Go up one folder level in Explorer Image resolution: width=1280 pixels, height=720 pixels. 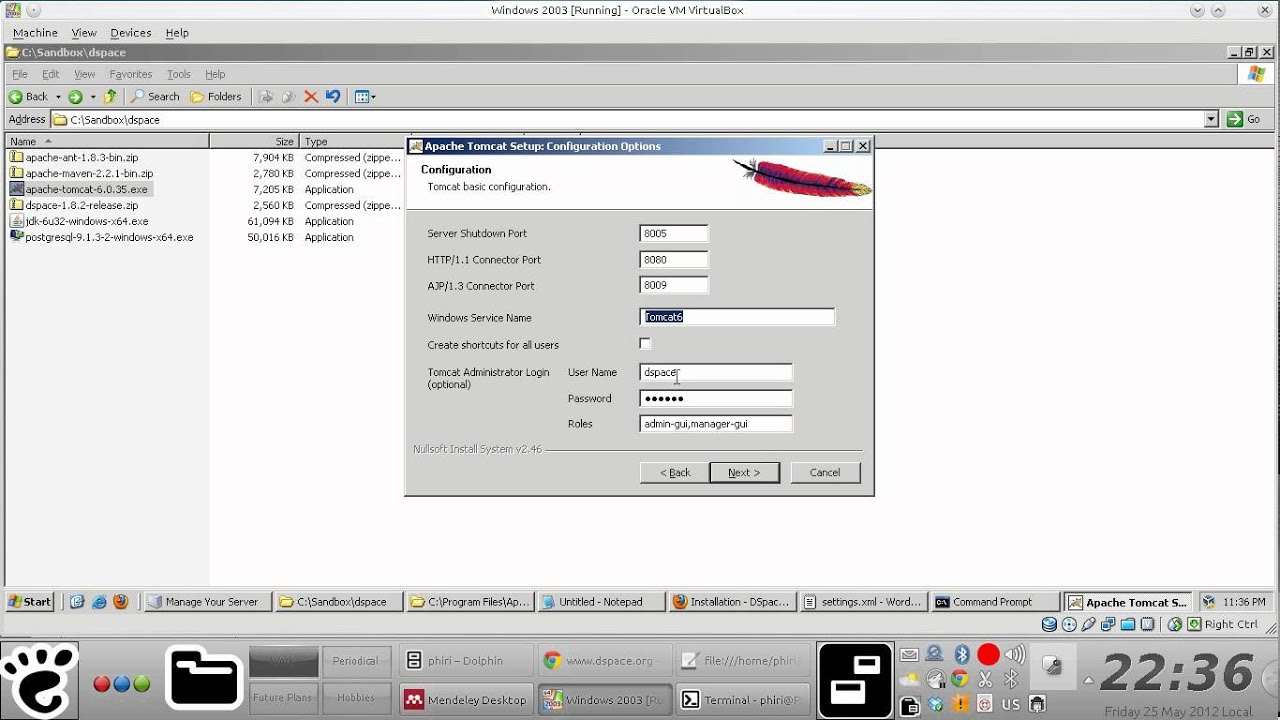click(110, 97)
